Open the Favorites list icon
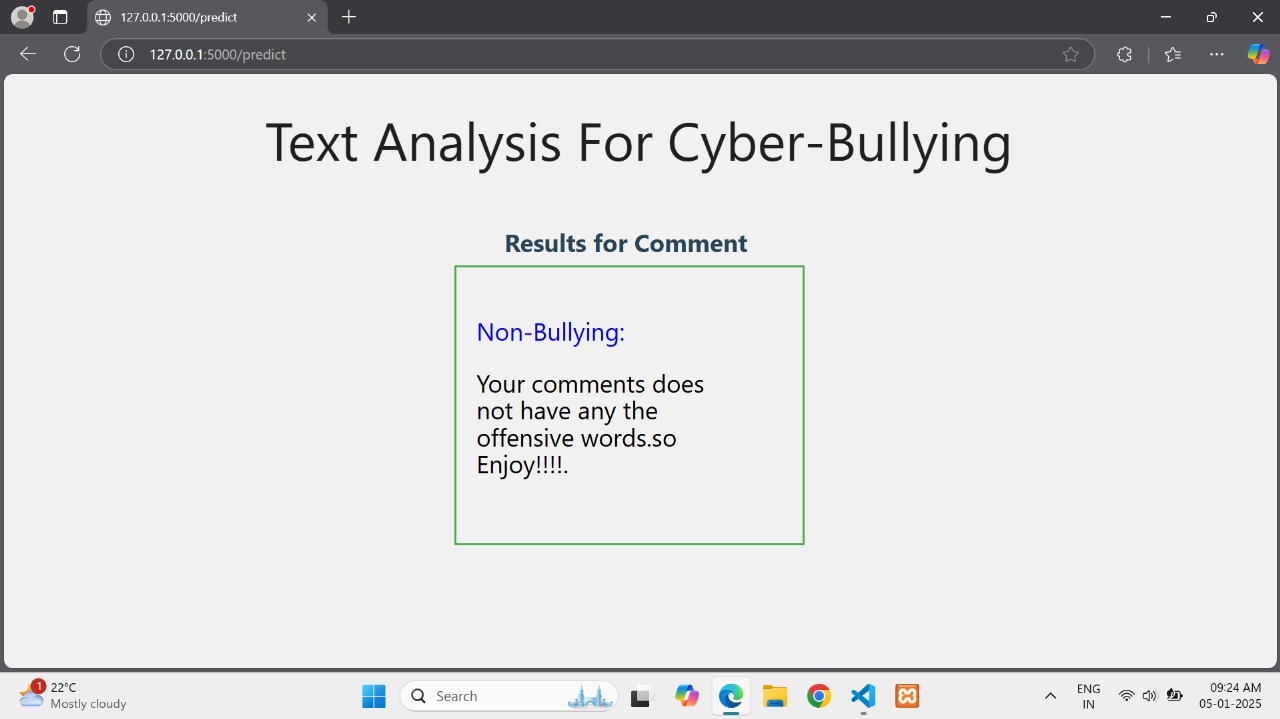1280x719 pixels. click(x=1173, y=55)
